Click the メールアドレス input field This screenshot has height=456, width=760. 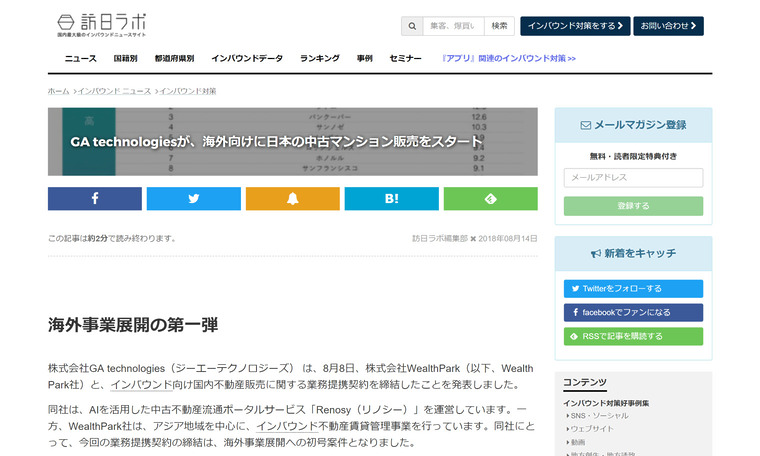(633, 178)
